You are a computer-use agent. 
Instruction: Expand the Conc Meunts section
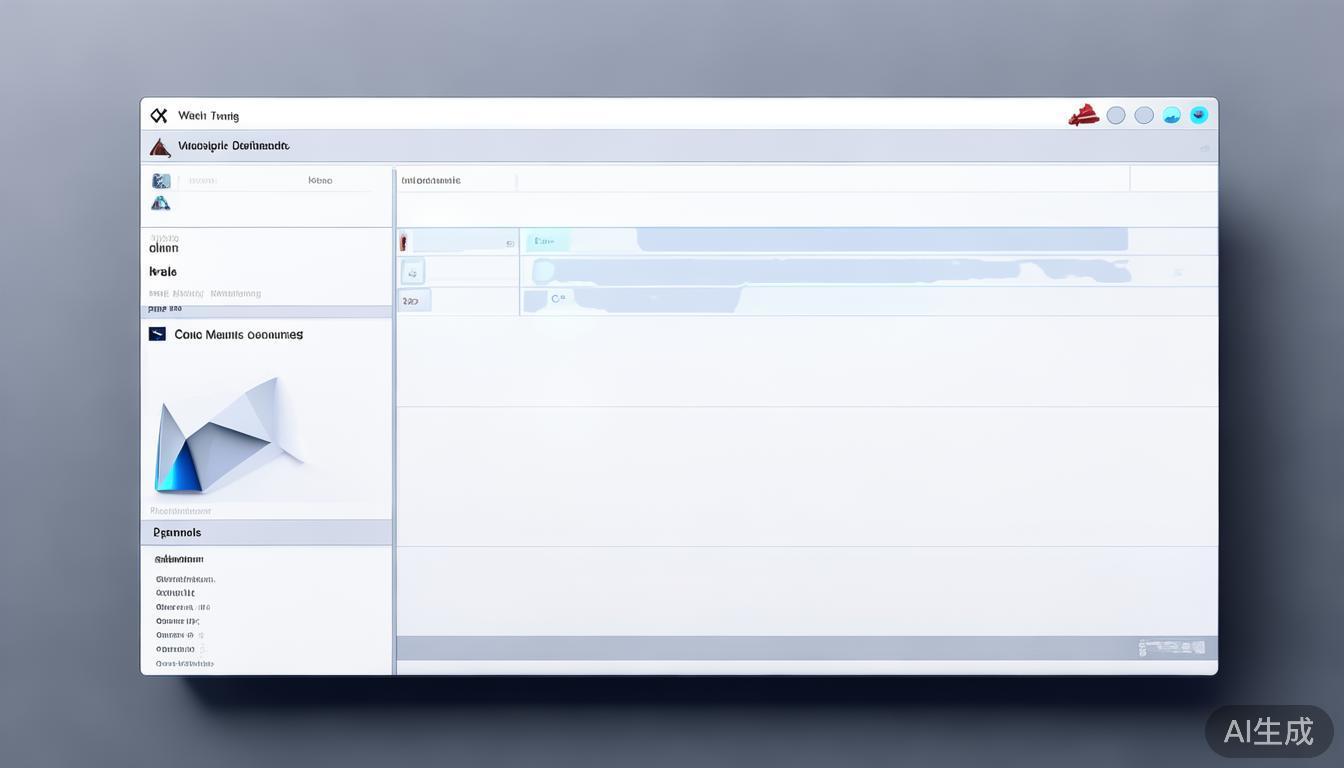click(238, 335)
